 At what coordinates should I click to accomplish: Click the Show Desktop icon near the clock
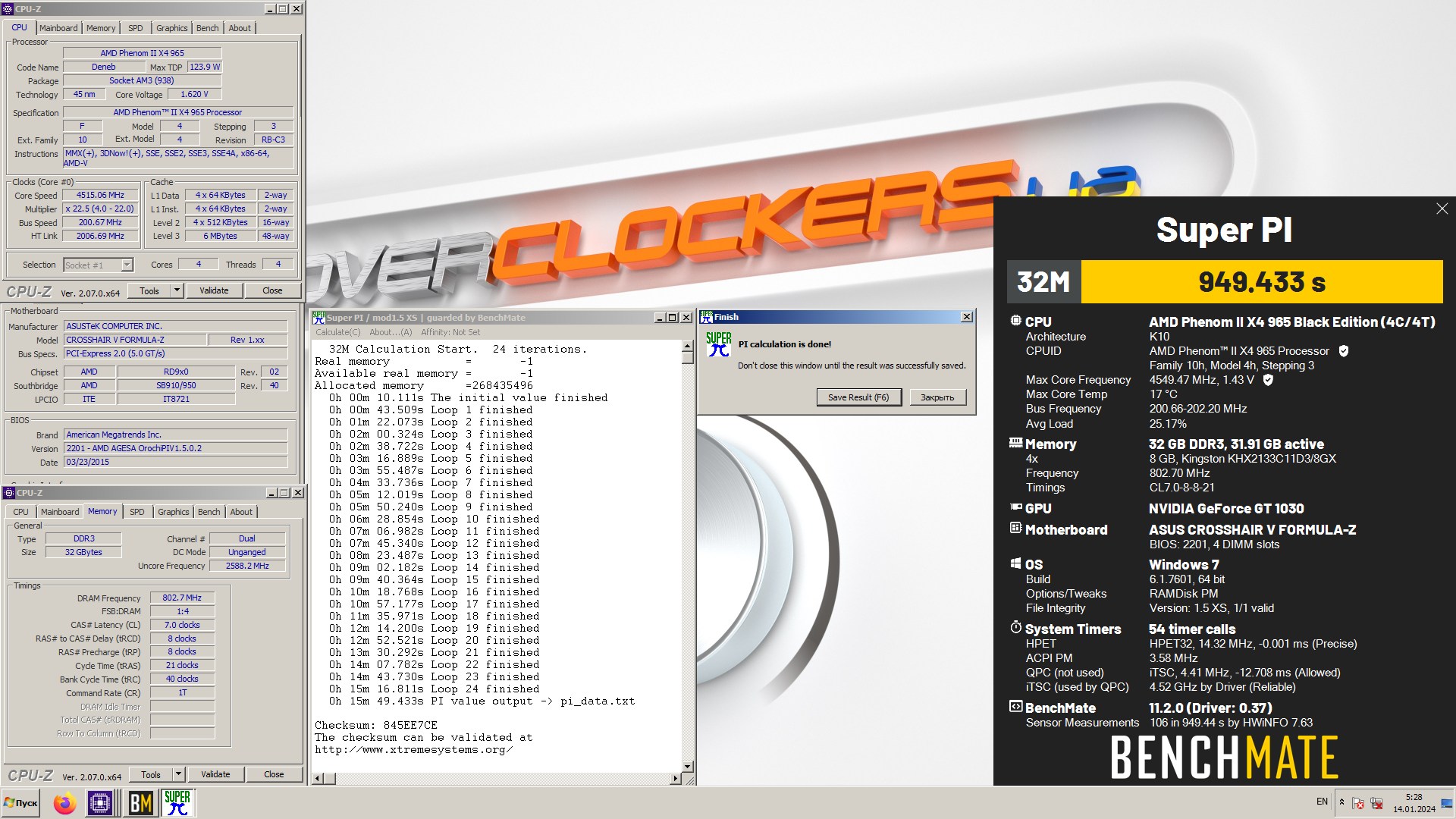pyautogui.click(x=1447, y=803)
